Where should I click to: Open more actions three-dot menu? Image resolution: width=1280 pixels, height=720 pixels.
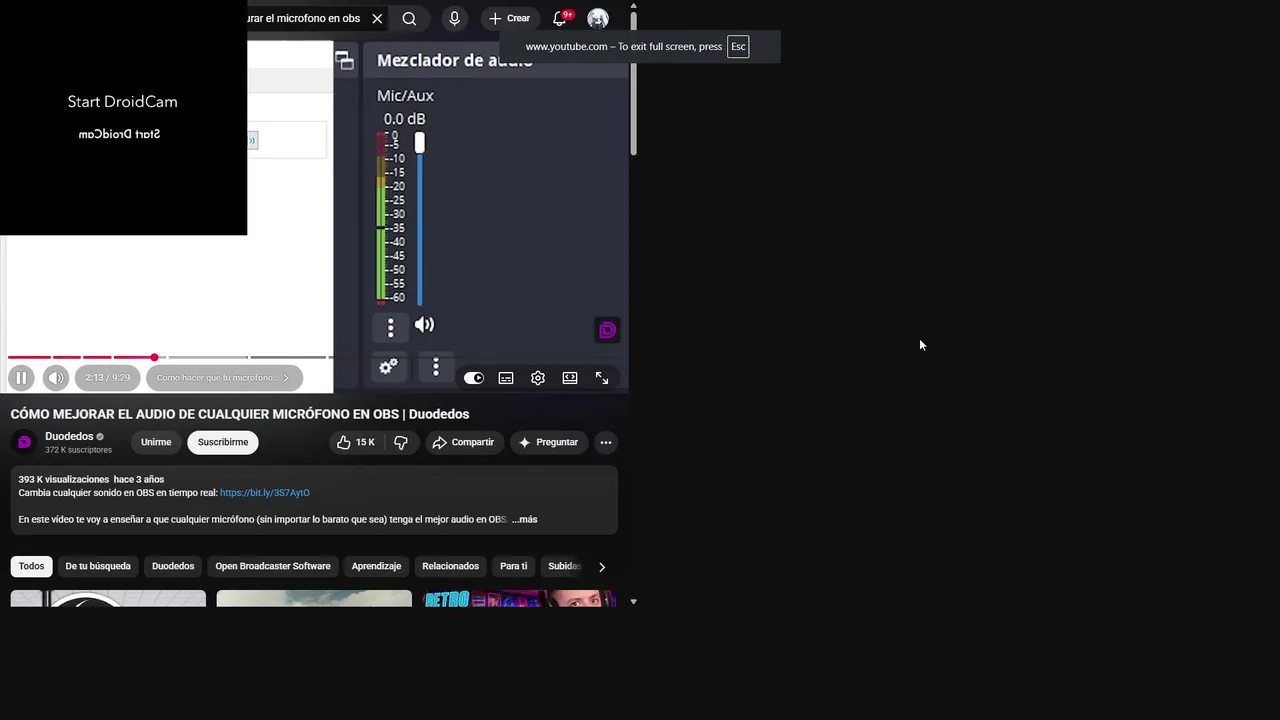pyautogui.click(x=606, y=442)
